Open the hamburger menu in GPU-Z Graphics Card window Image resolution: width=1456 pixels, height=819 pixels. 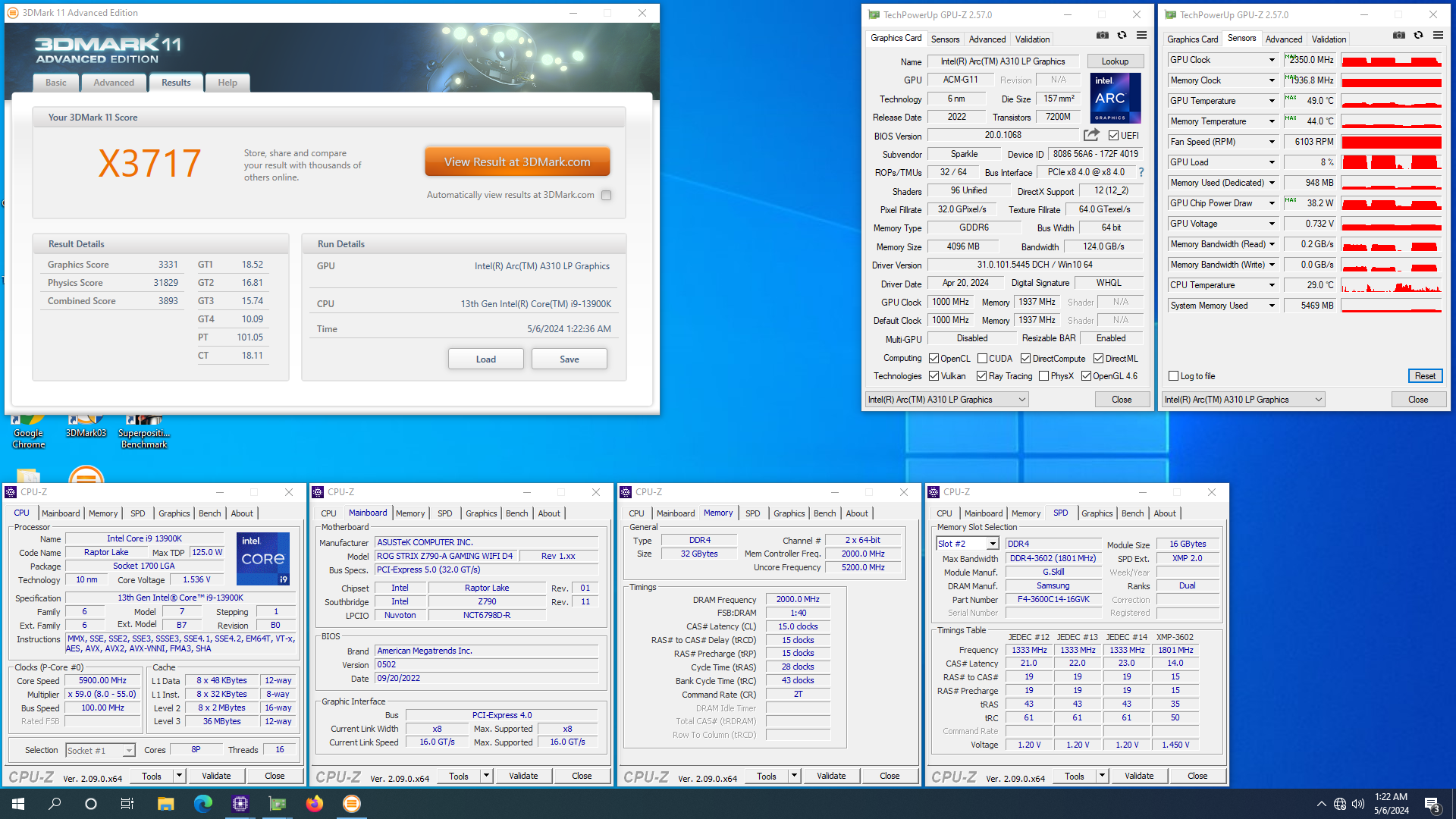[1141, 36]
